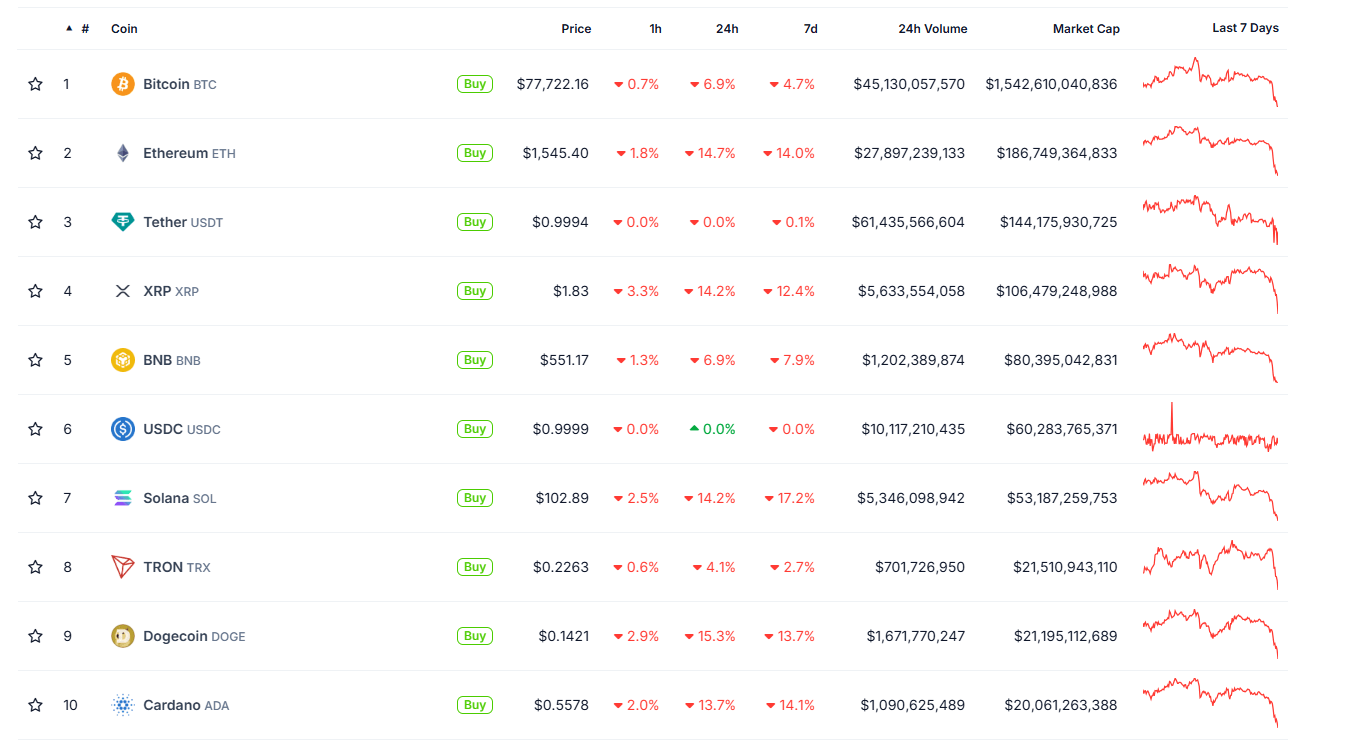Viewport: 1368px width, 745px height.
Task: Select the Cardano coin icon
Action: [122, 704]
